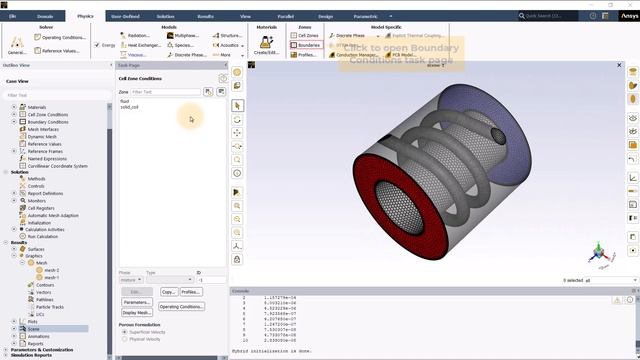640x360 pixels.
Task: Open Discrete Phase in the Models group
Action: 187,55
